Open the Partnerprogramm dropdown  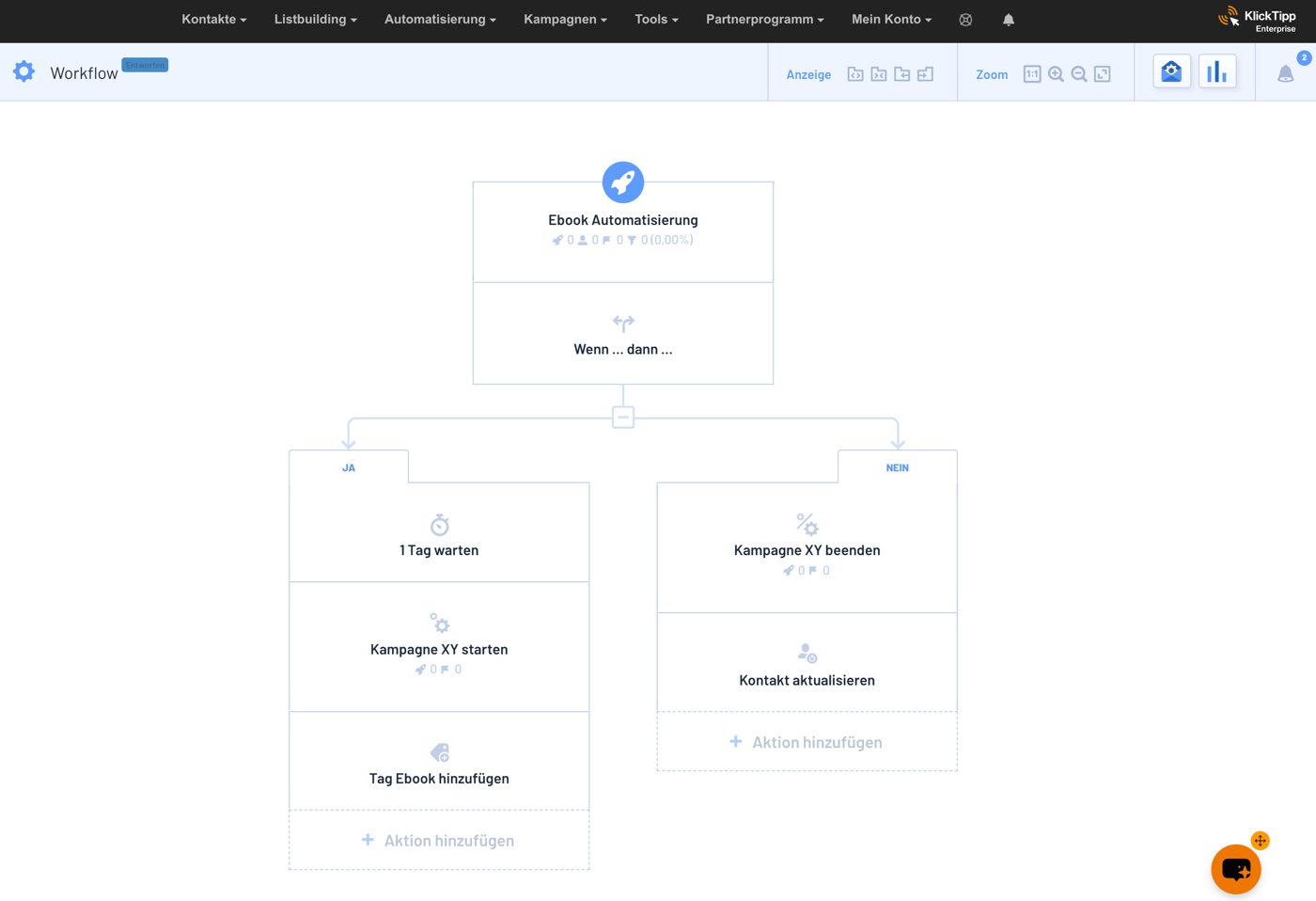coord(765,20)
